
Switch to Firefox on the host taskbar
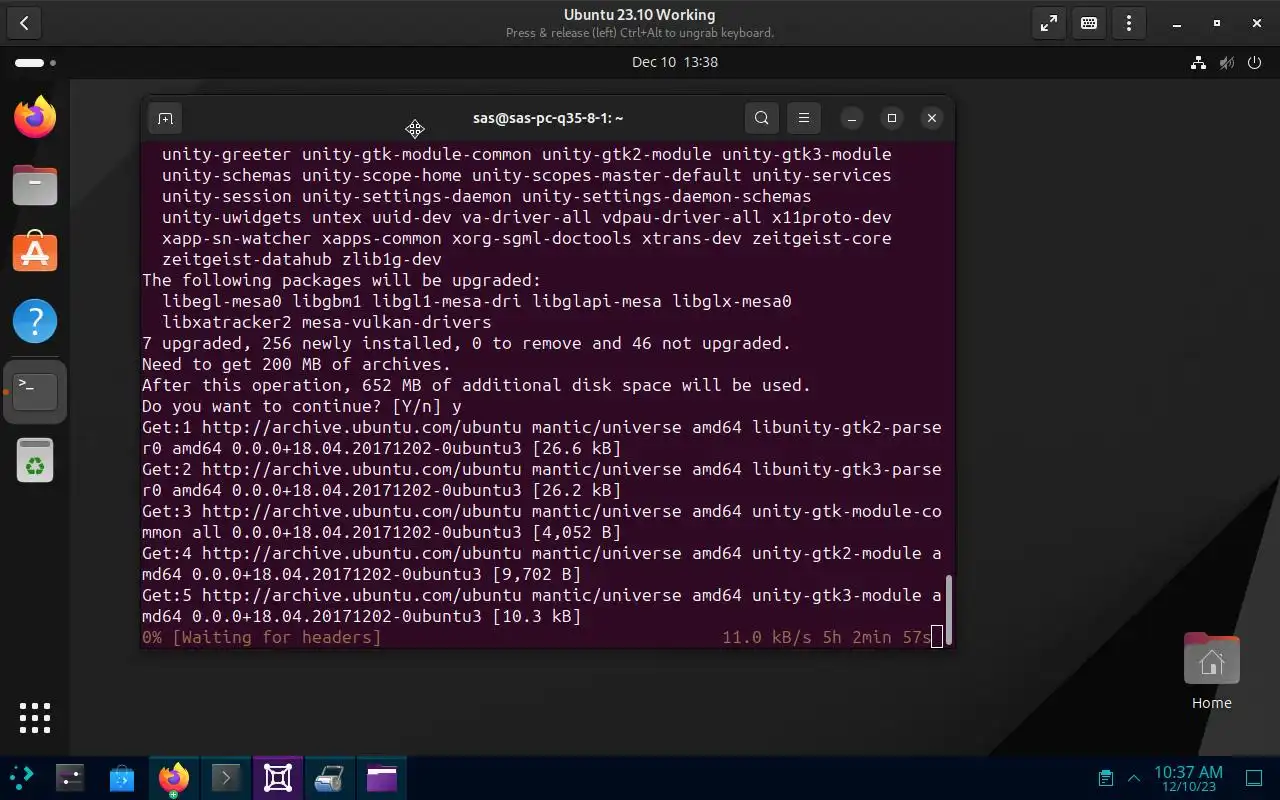point(174,777)
